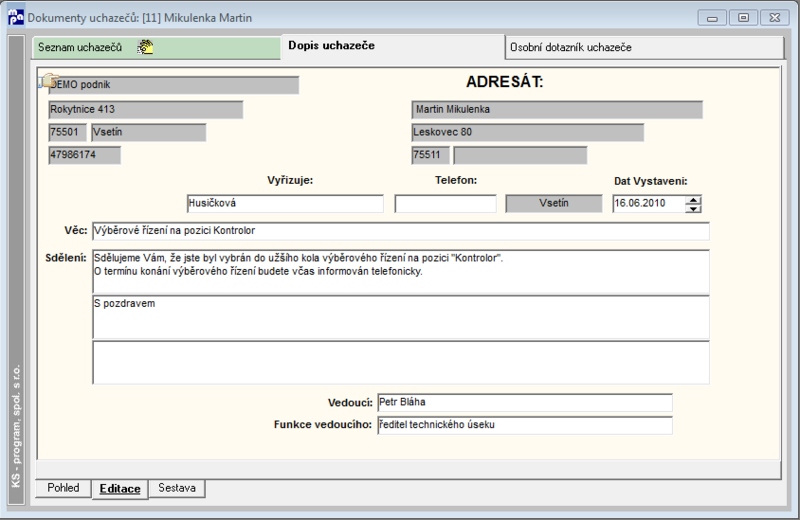Click the empty third message text area
This screenshot has width=800, height=520.
401,362
